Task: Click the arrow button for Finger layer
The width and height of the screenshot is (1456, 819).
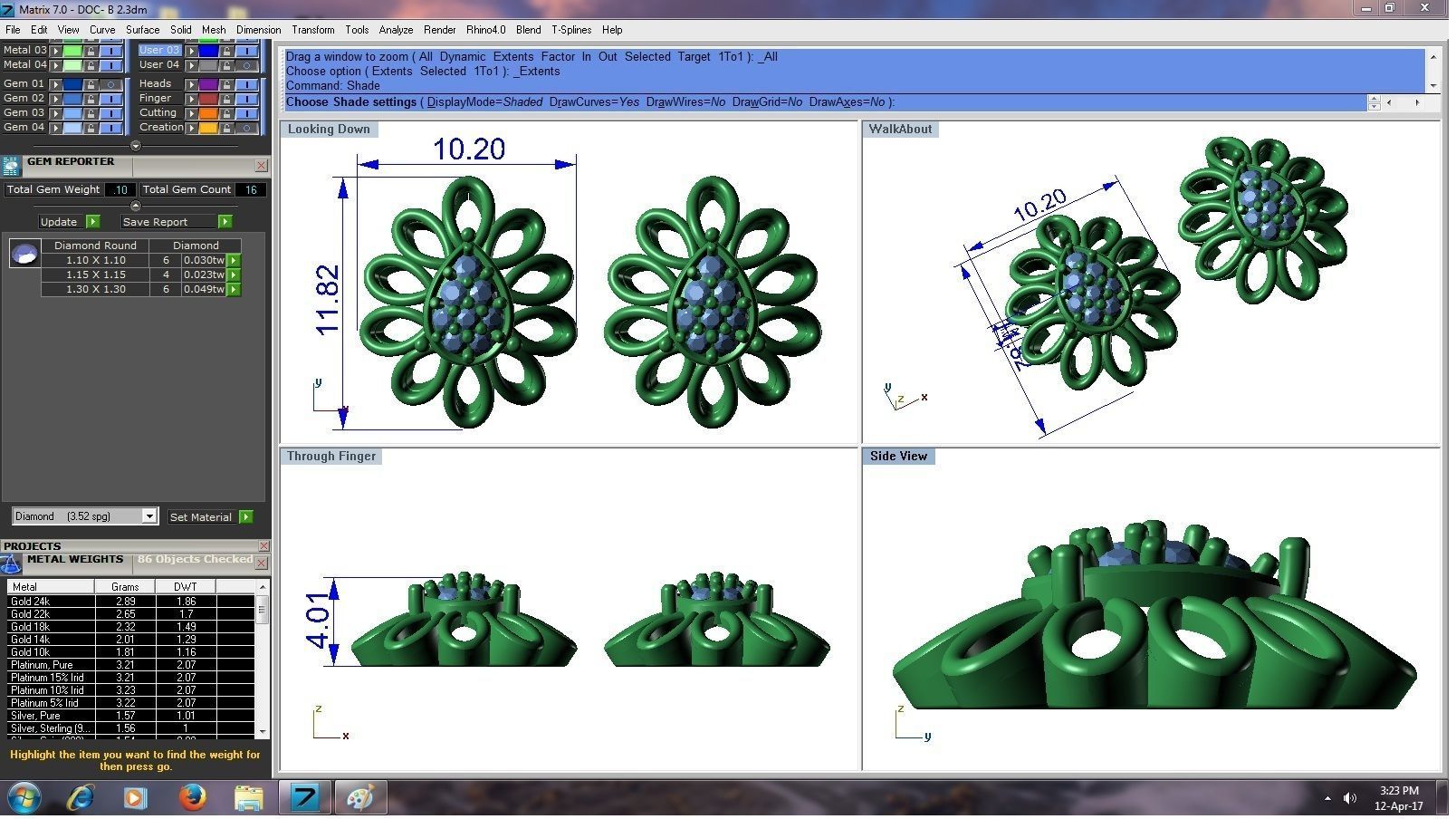Action: coord(192,99)
